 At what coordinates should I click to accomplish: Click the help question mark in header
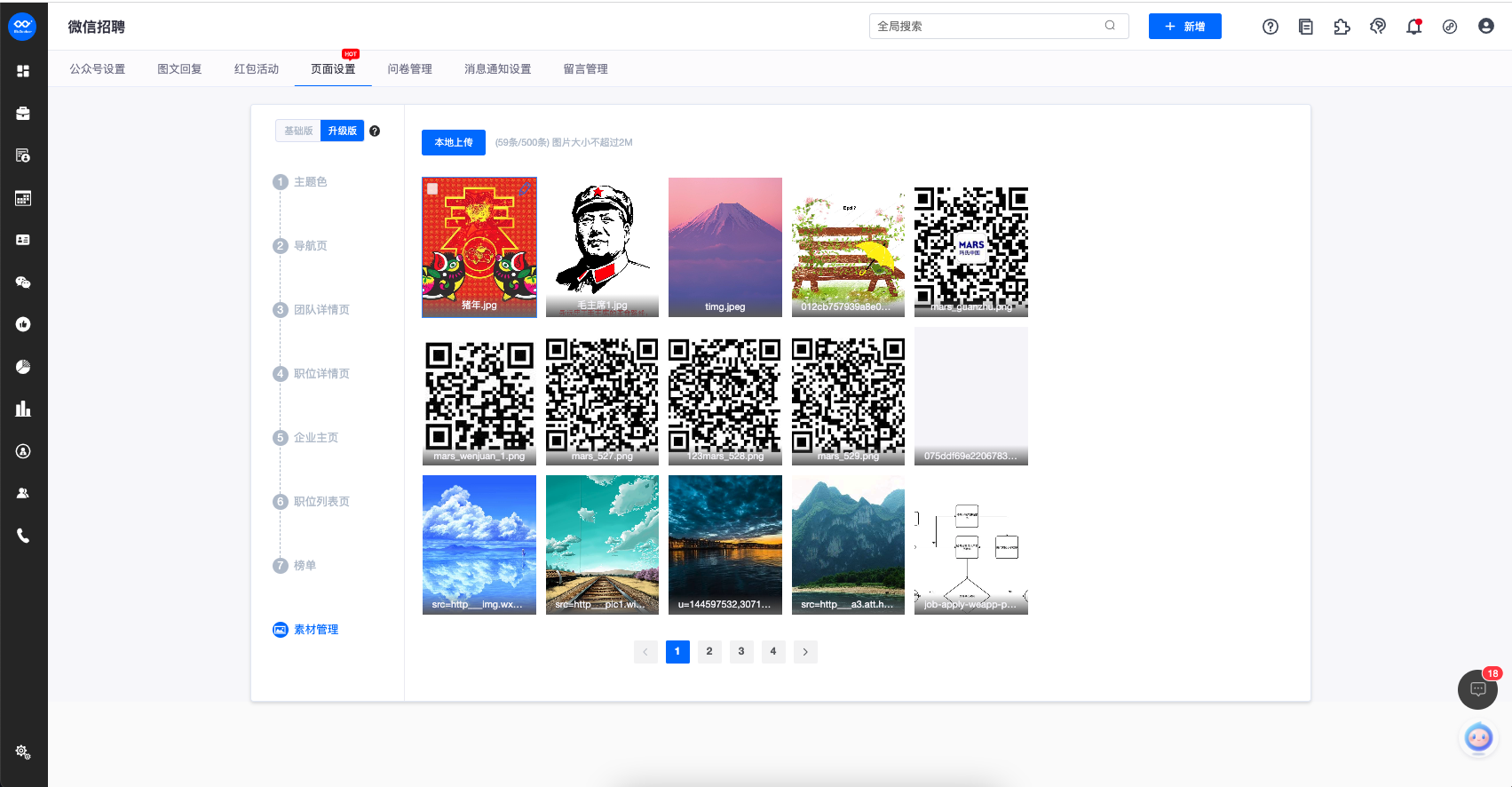pos(1271,27)
